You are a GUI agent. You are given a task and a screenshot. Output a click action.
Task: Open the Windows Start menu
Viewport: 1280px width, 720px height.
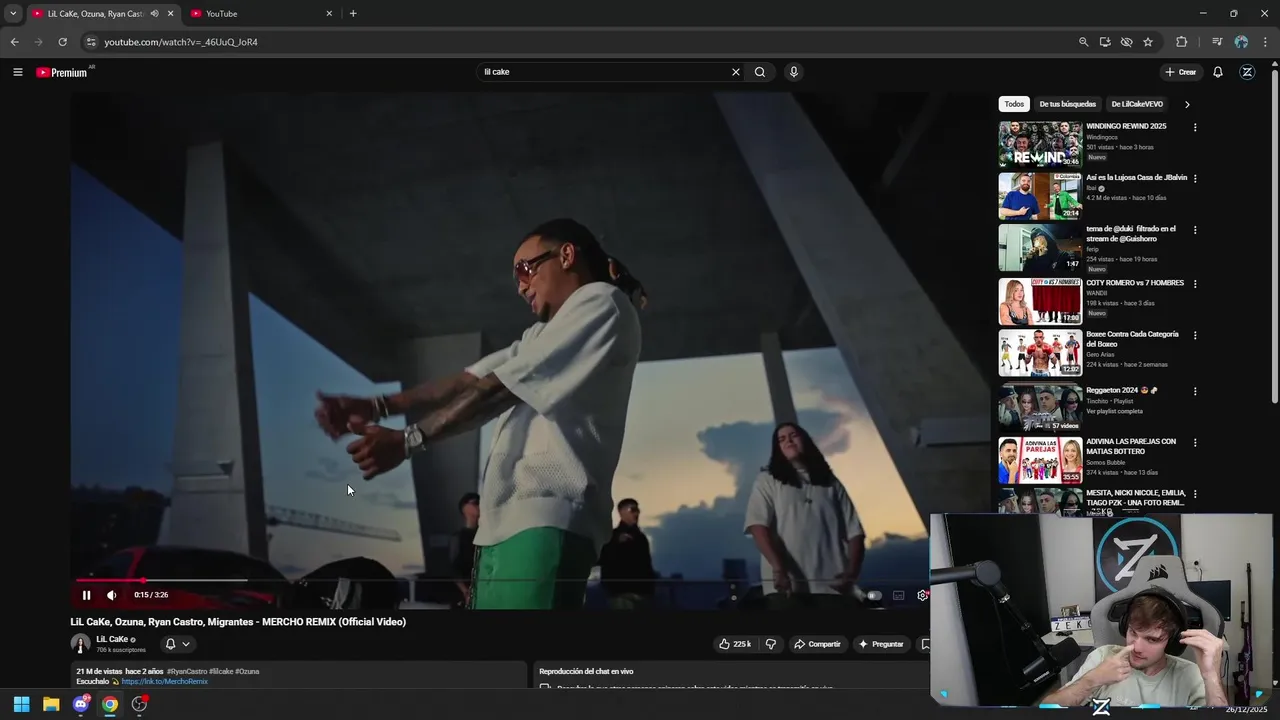21,704
